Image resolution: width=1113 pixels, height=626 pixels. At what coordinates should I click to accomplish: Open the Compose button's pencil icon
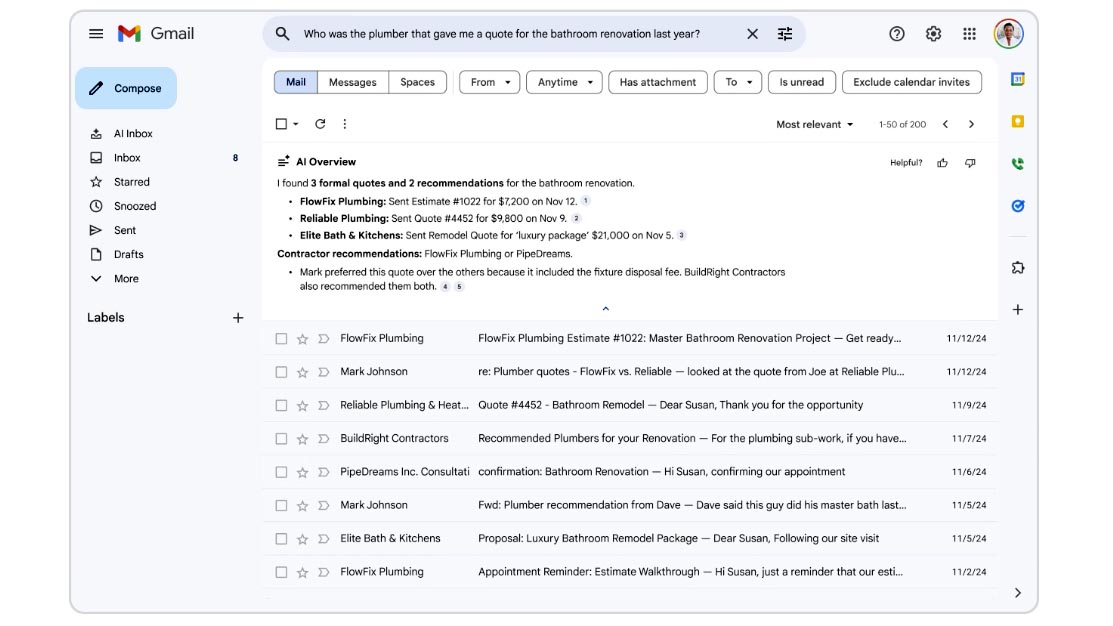point(96,88)
